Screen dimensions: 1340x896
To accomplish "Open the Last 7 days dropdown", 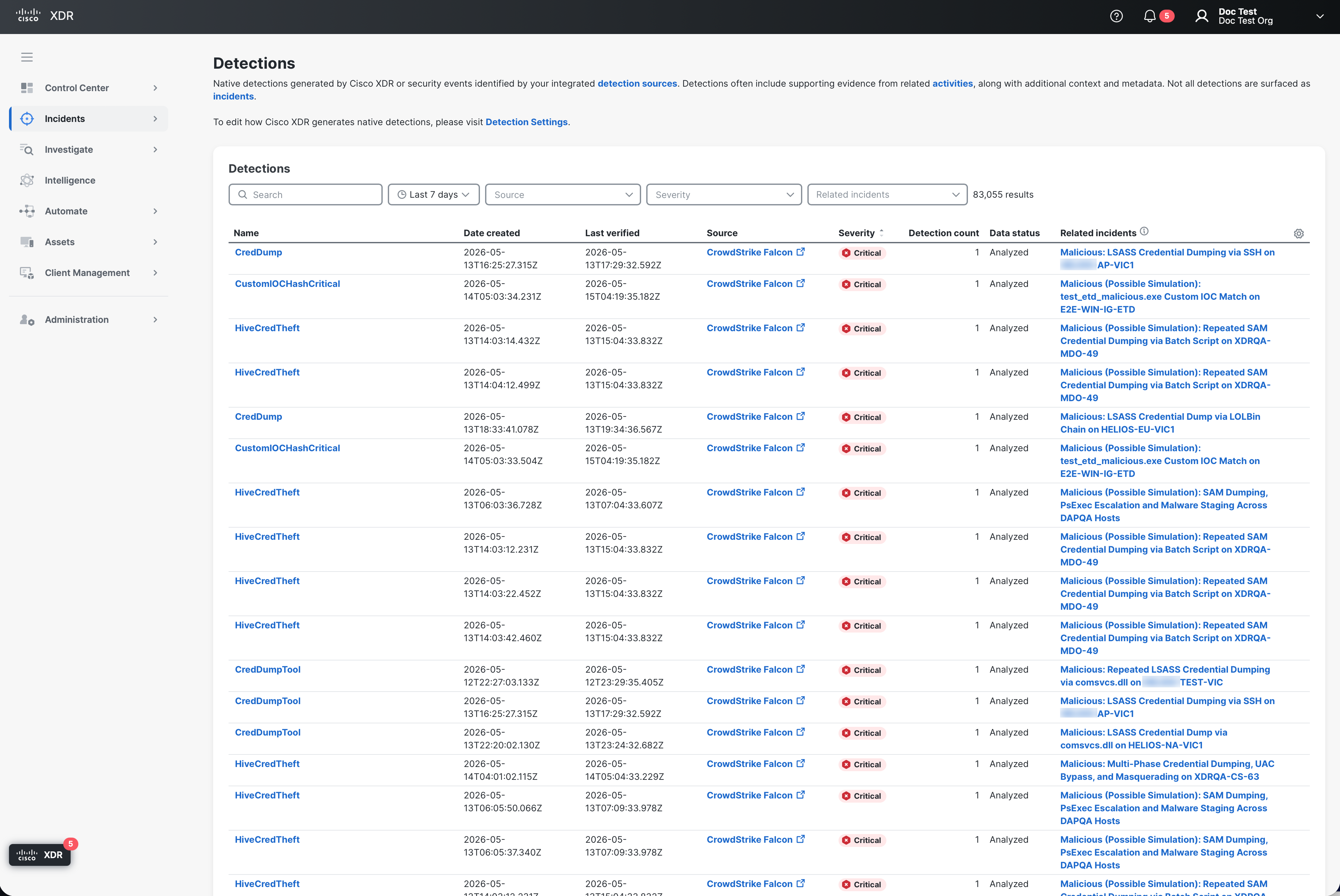I will [x=433, y=195].
